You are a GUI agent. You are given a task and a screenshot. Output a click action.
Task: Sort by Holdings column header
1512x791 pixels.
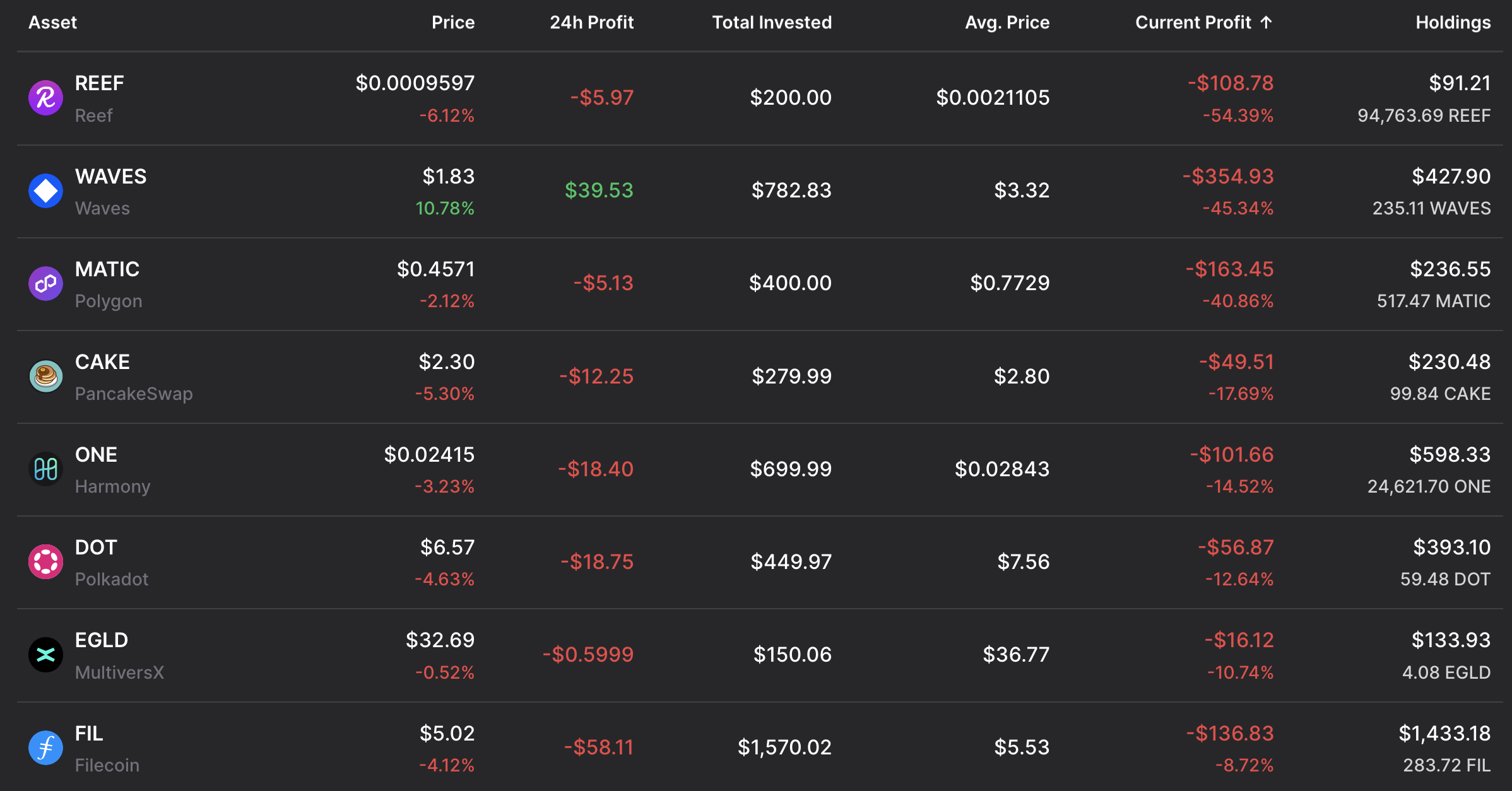click(1453, 23)
